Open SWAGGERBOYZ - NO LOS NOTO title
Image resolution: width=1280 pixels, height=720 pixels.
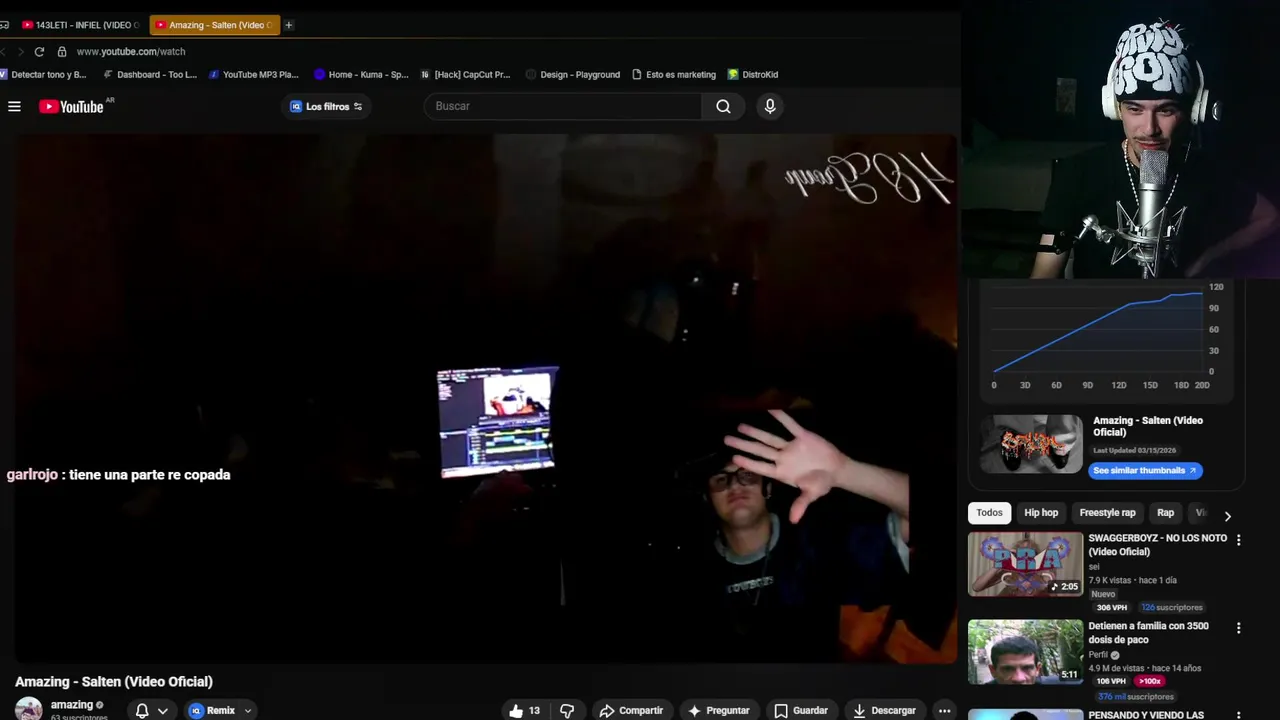[1157, 545]
